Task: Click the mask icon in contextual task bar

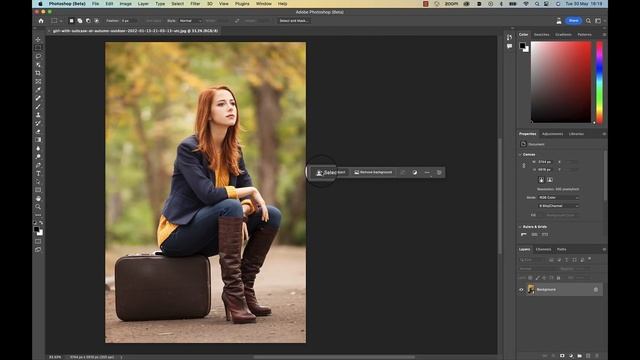Action: click(x=403, y=173)
